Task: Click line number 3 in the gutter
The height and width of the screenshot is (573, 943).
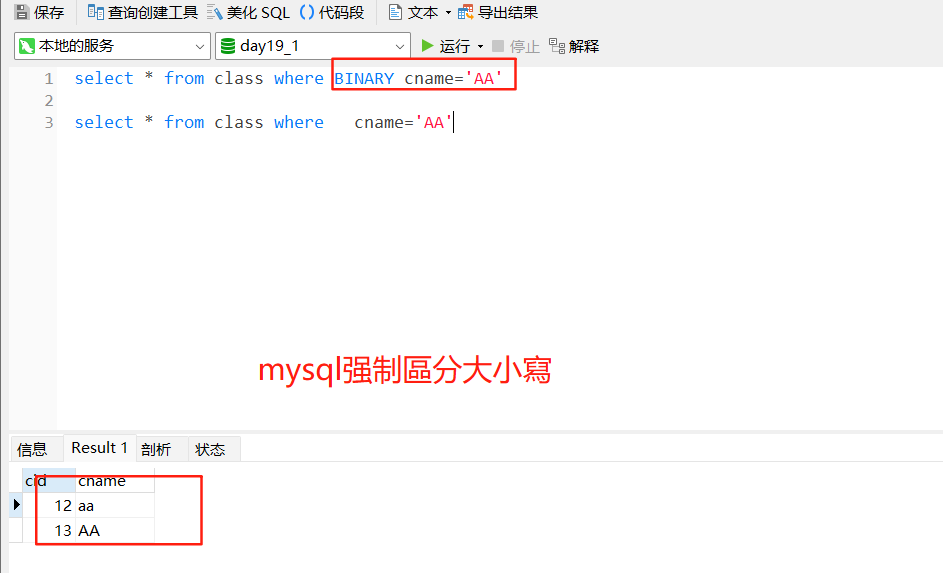Action: pos(49,123)
